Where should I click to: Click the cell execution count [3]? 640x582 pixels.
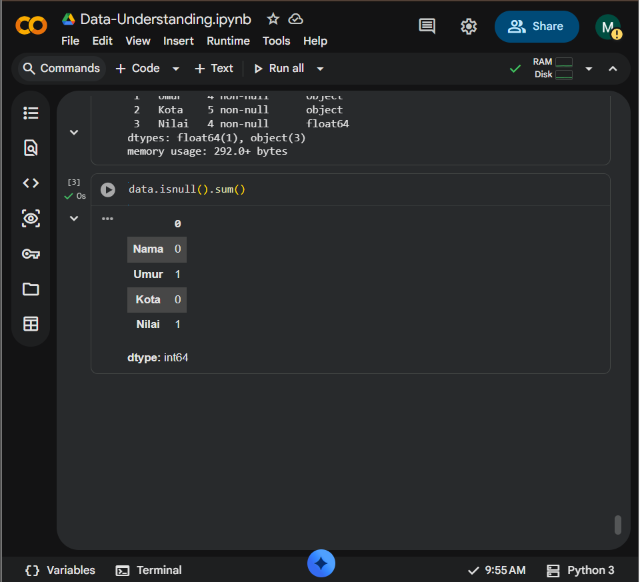click(x=74, y=182)
